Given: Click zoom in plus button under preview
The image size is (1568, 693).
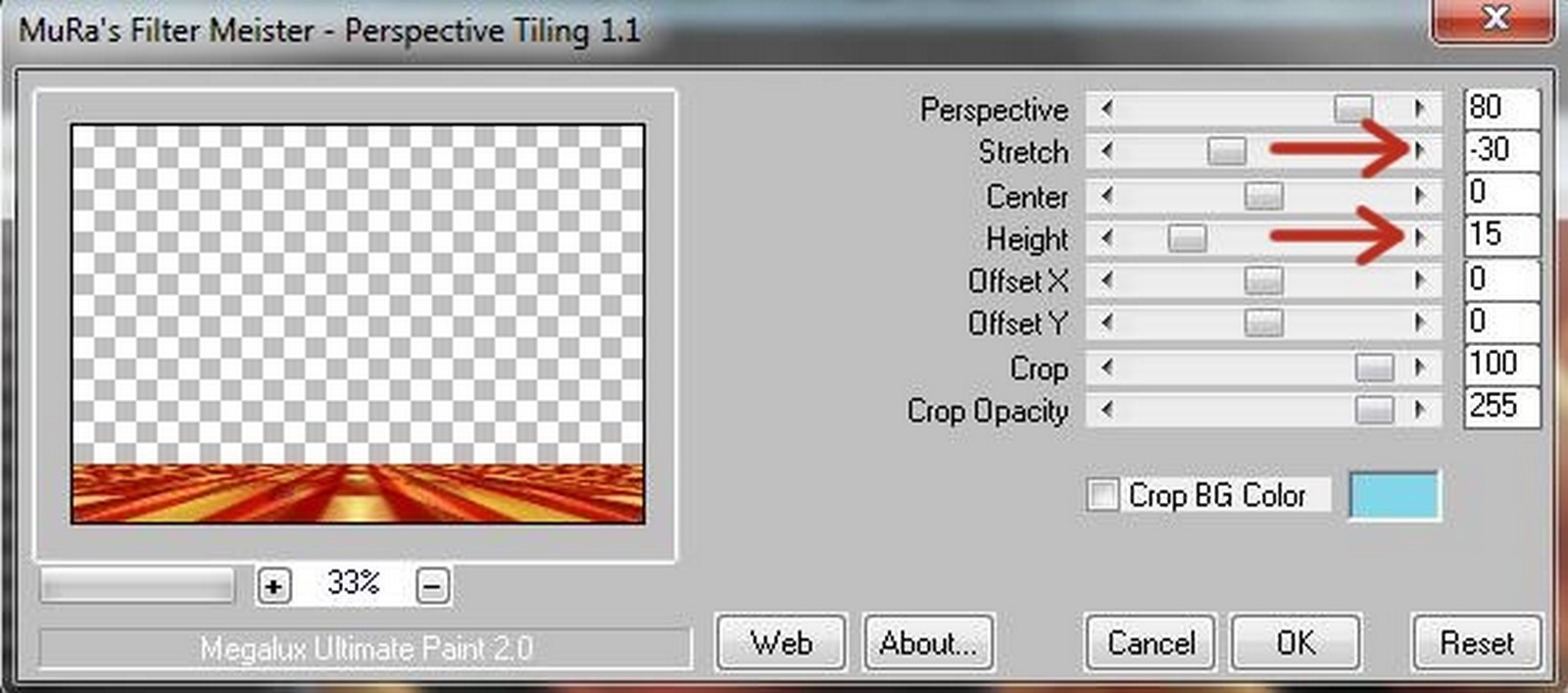Looking at the screenshot, I should (x=273, y=586).
